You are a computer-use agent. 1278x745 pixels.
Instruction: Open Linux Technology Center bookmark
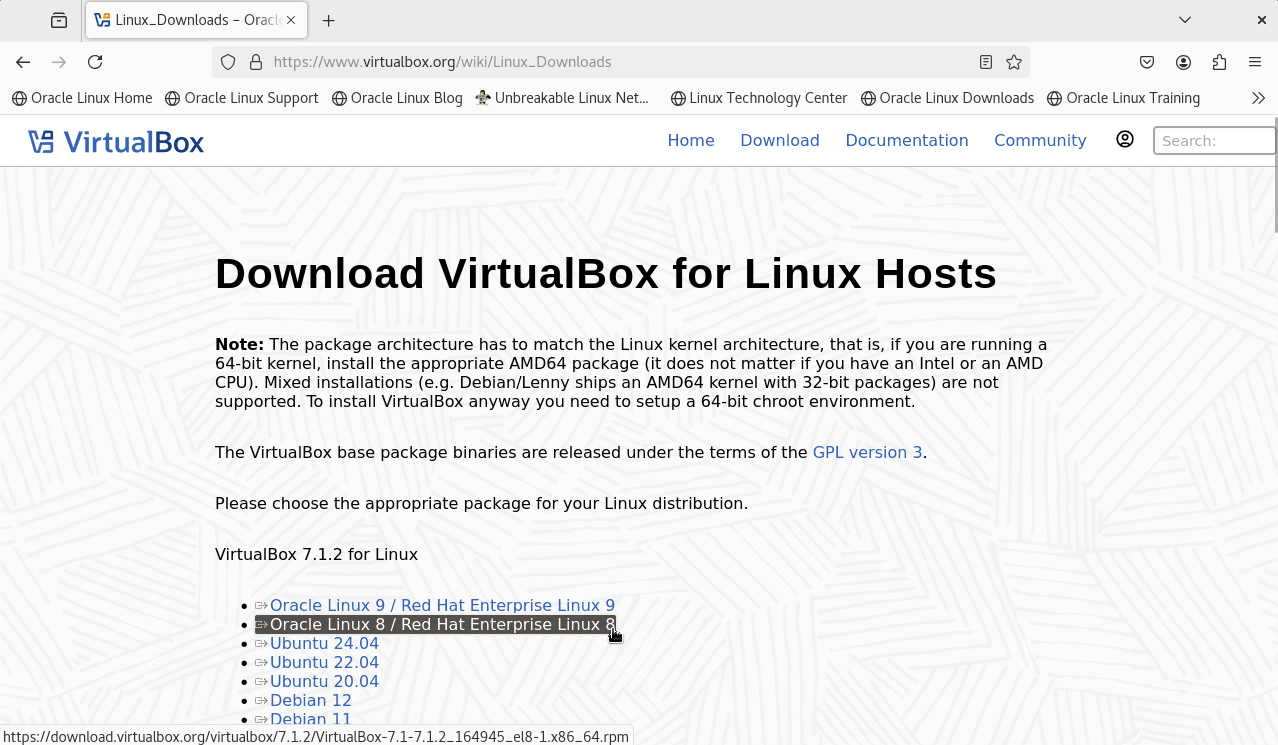(x=759, y=98)
